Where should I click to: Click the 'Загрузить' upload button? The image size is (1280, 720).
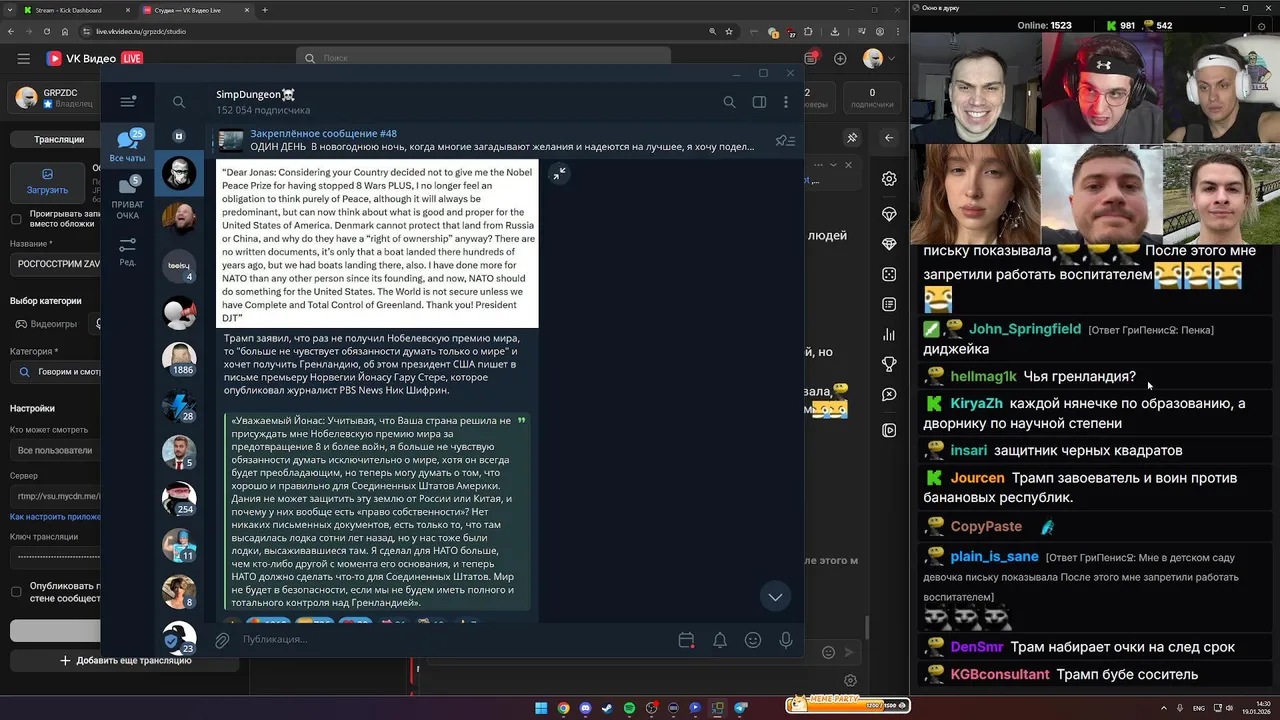point(47,181)
